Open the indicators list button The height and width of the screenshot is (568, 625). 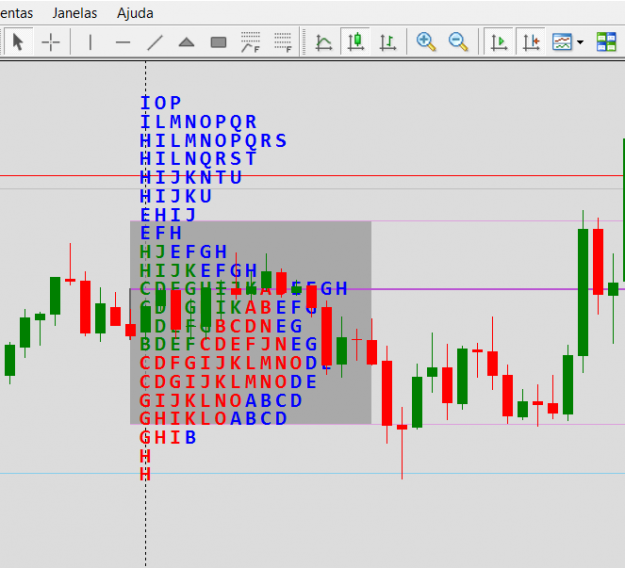562,42
